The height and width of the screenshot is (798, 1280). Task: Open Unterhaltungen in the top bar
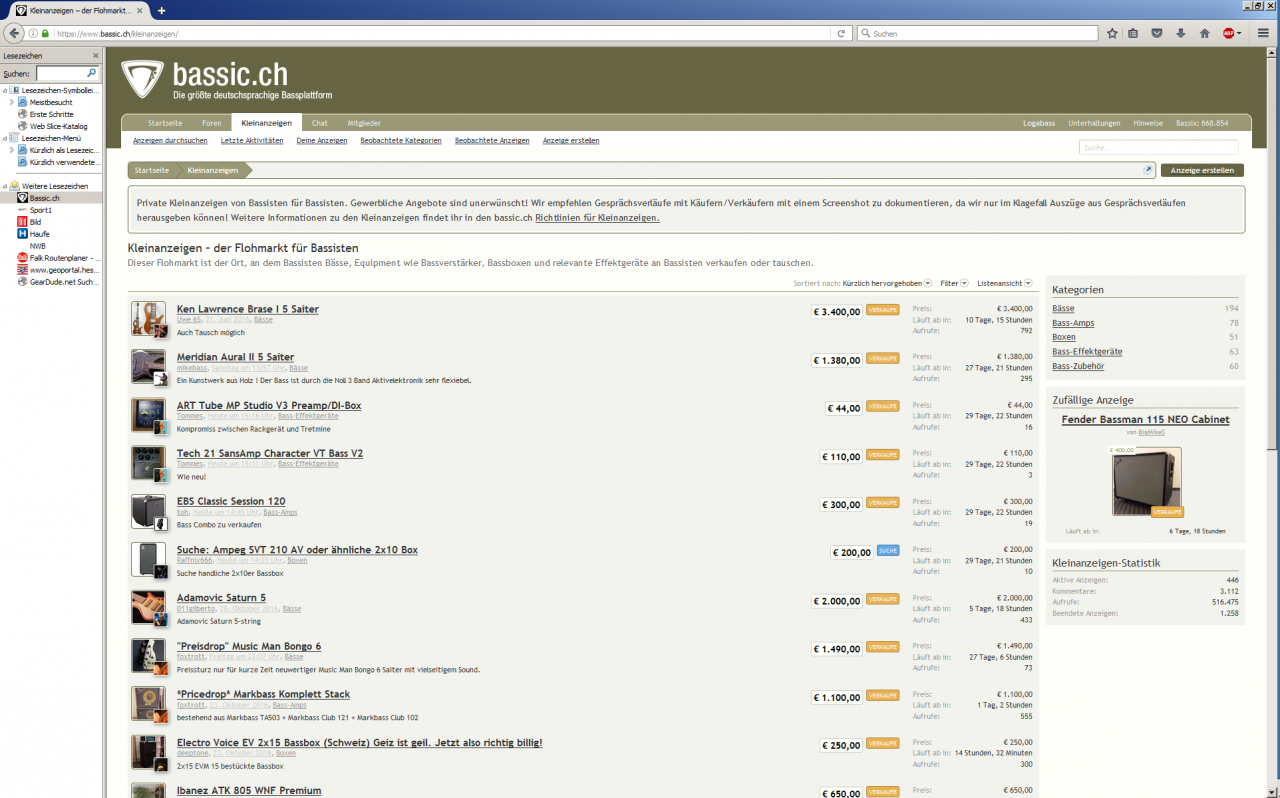click(1094, 123)
